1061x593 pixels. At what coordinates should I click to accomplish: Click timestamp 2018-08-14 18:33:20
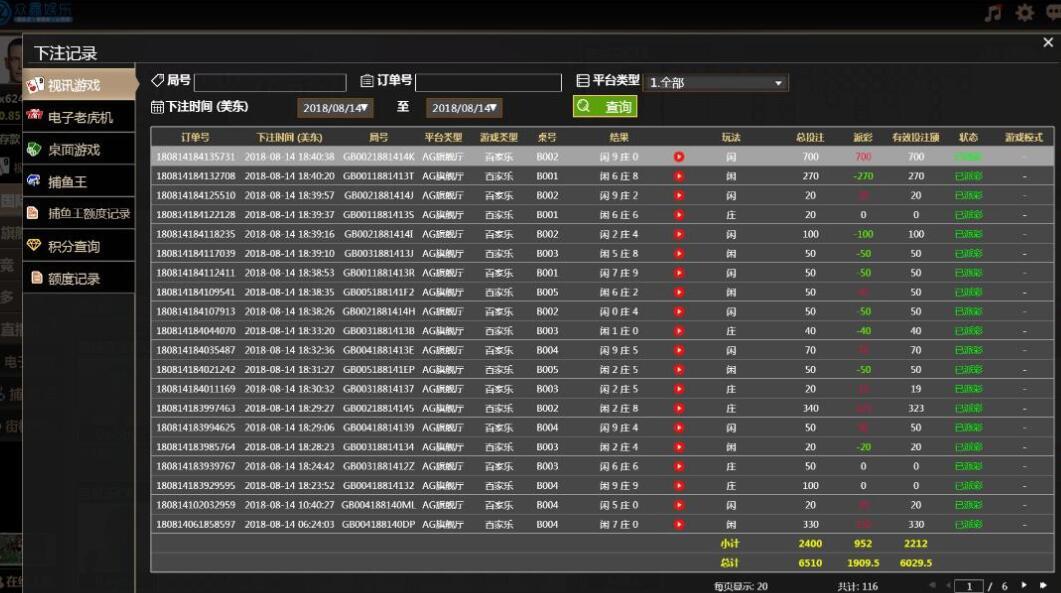click(x=289, y=331)
